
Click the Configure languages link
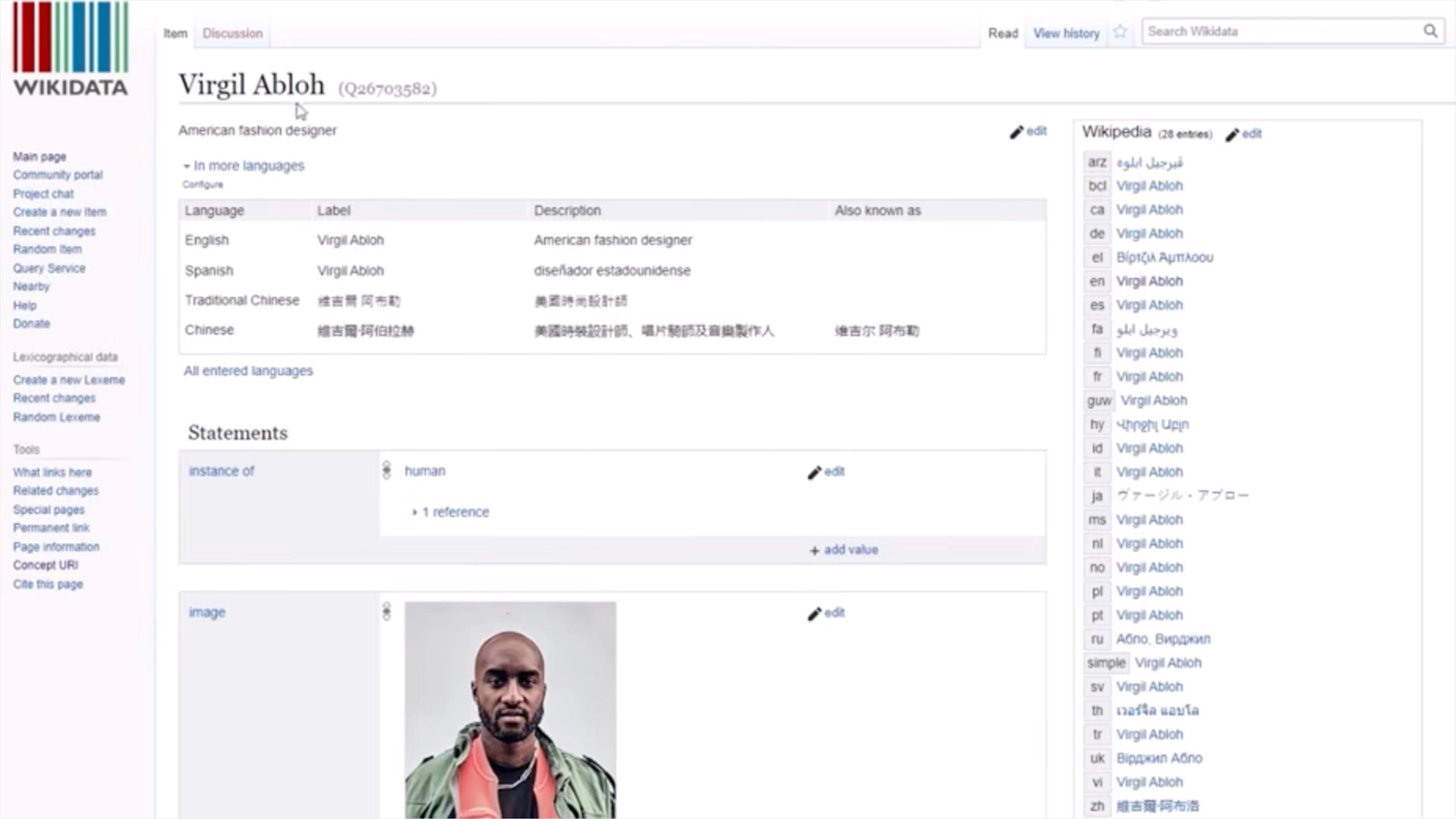pos(202,184)
